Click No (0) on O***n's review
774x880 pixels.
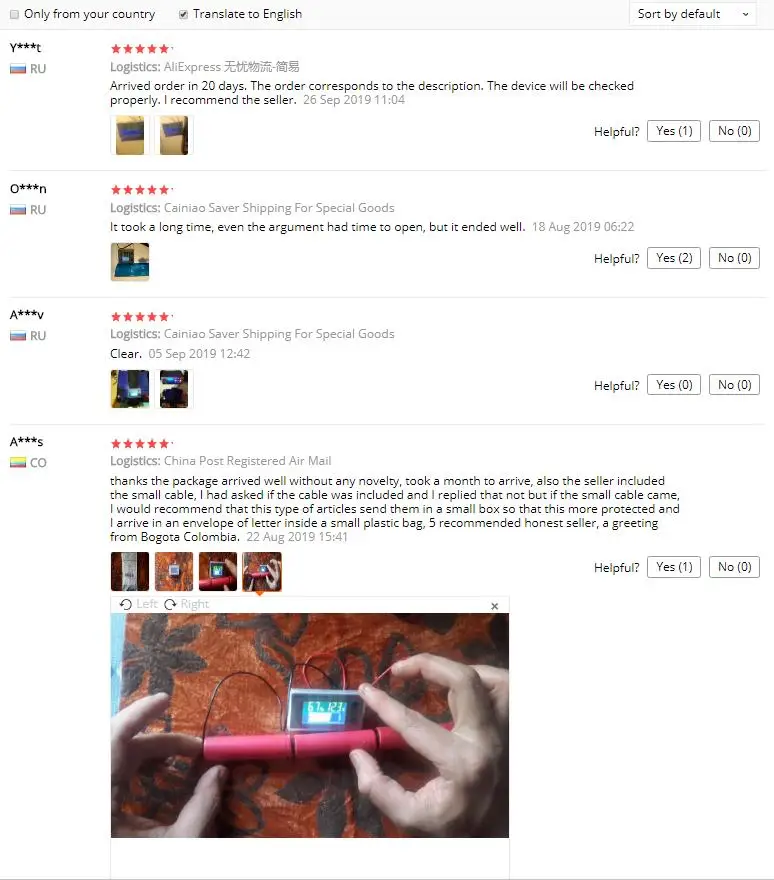point(734,258)
